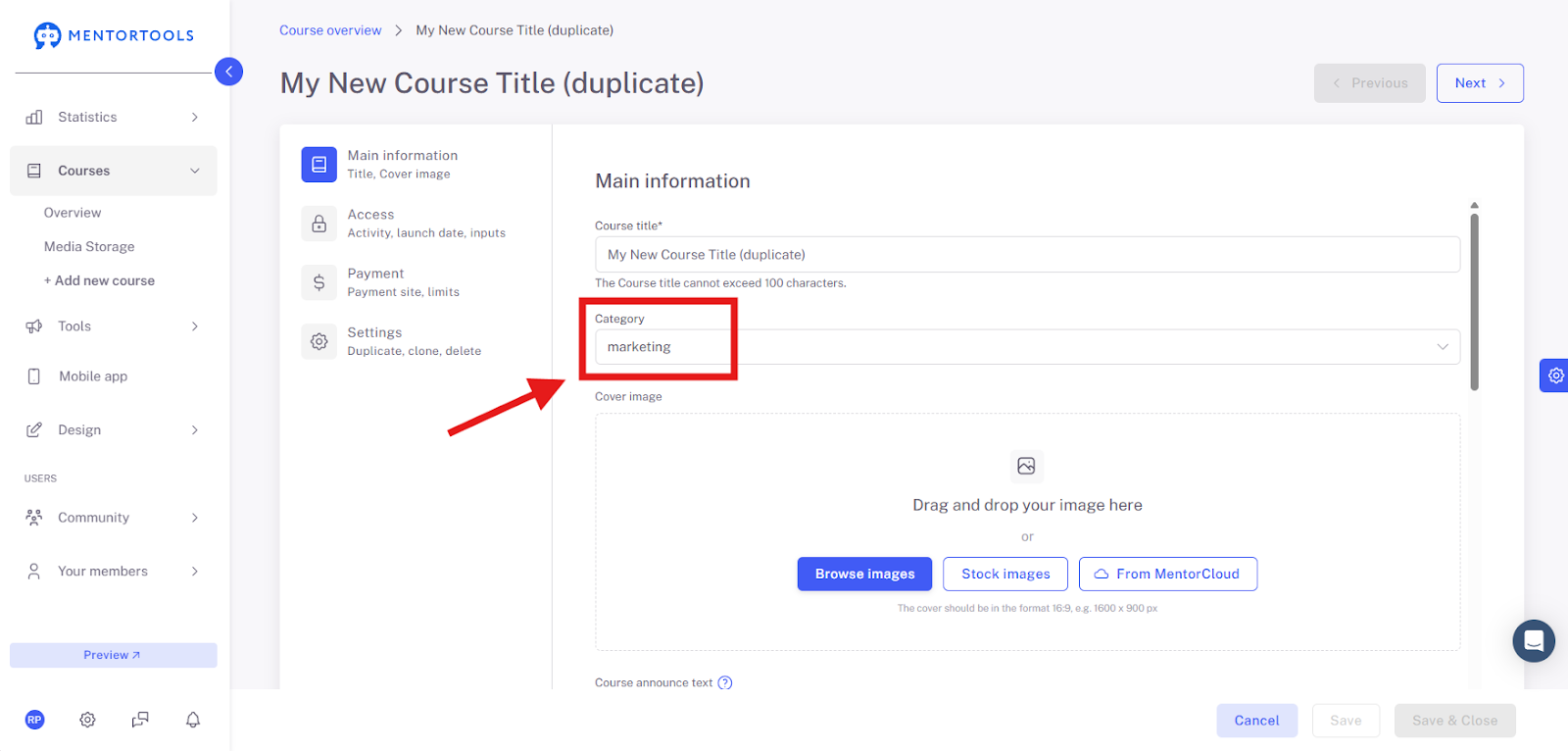Click the Previous button
This screenshot has width=1568, height=751.
(x=1370, y=83)
